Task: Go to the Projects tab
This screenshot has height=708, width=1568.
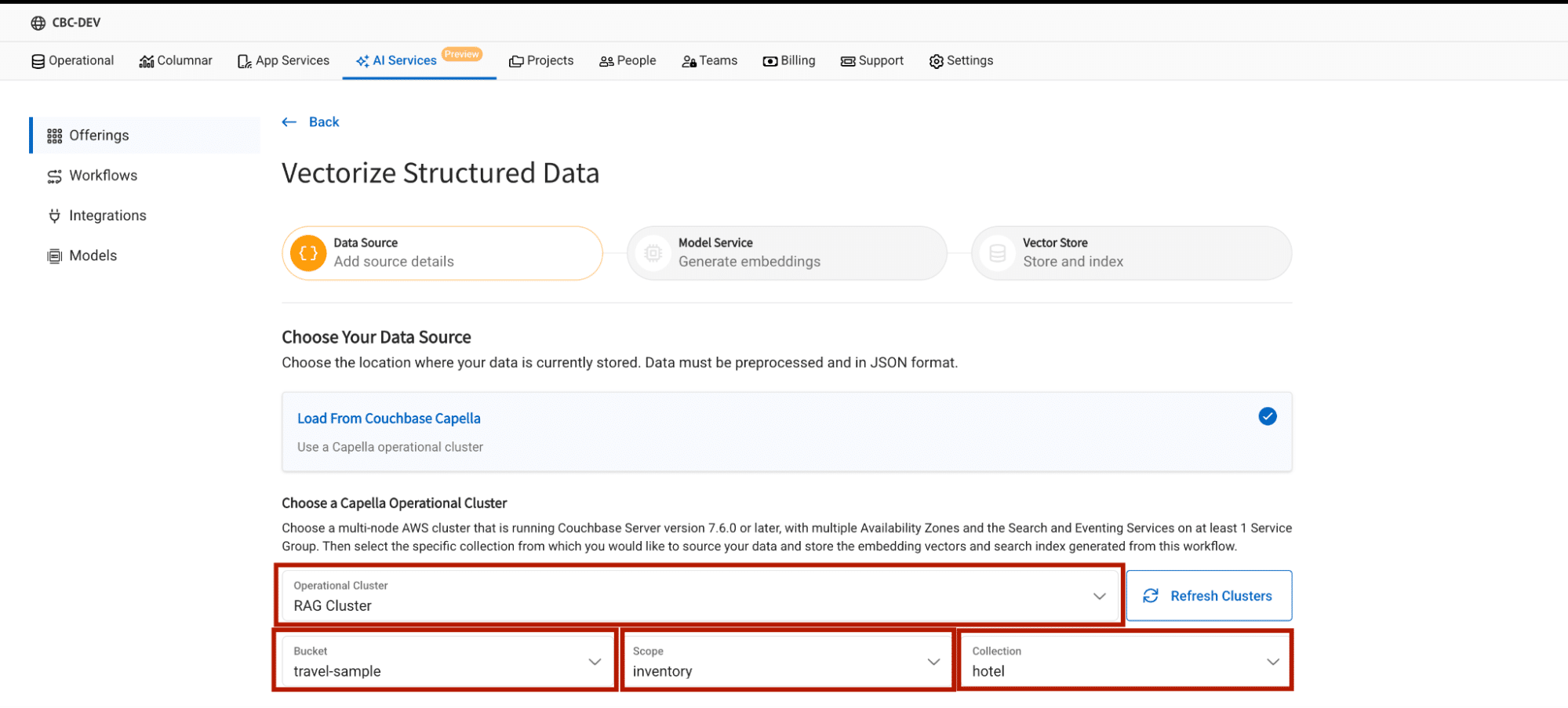Action: [541, 61]
